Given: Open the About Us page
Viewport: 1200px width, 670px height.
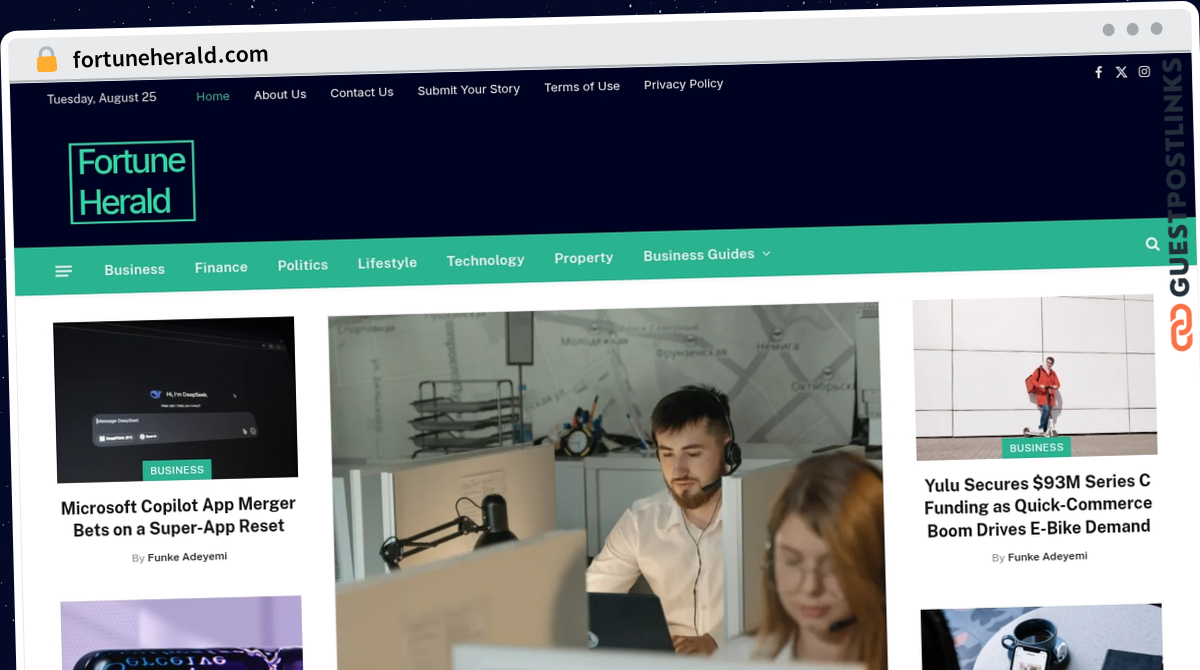Looking at the screenshot, I should coord(280,94).
